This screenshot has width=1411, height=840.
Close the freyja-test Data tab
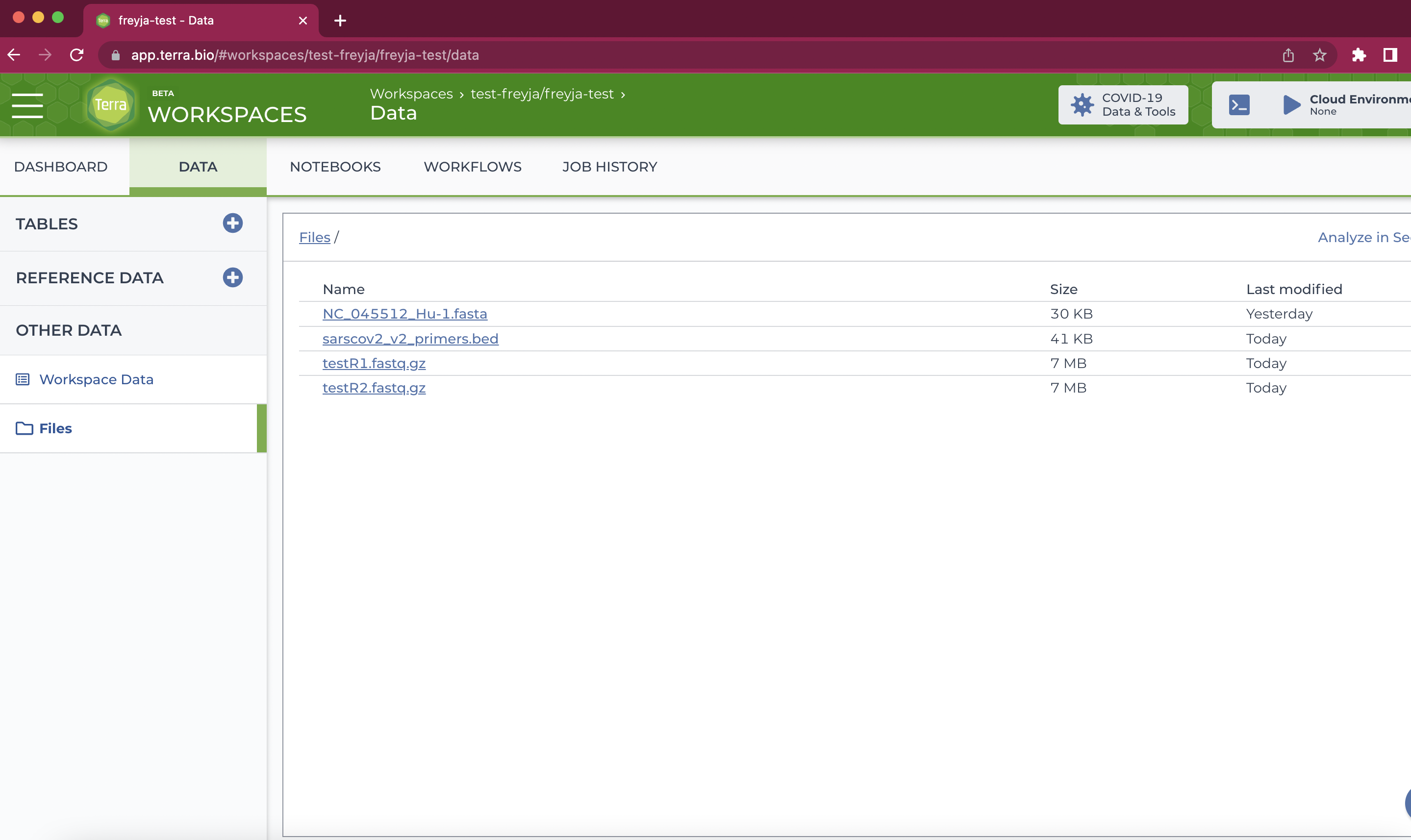pyautogui.click(x=303, y=21)
